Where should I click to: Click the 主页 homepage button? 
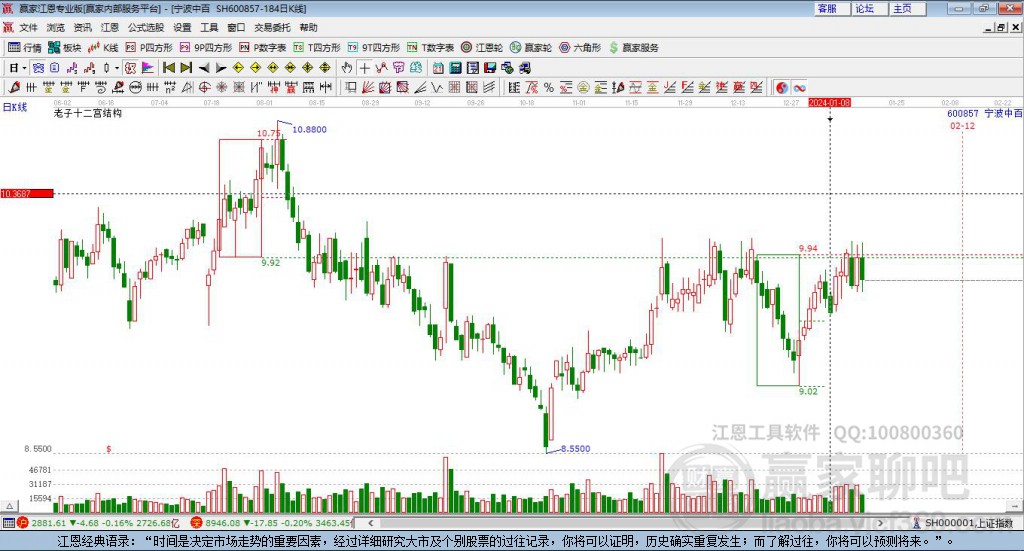(x=907, y=8)
